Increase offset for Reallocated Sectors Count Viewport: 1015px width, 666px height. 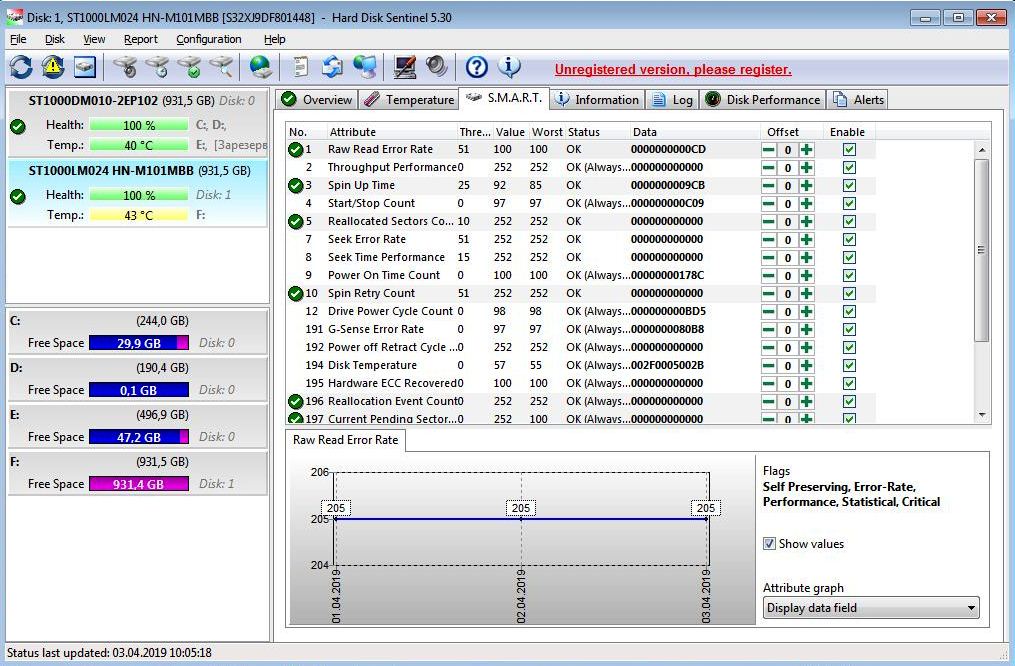coord(807,222)
